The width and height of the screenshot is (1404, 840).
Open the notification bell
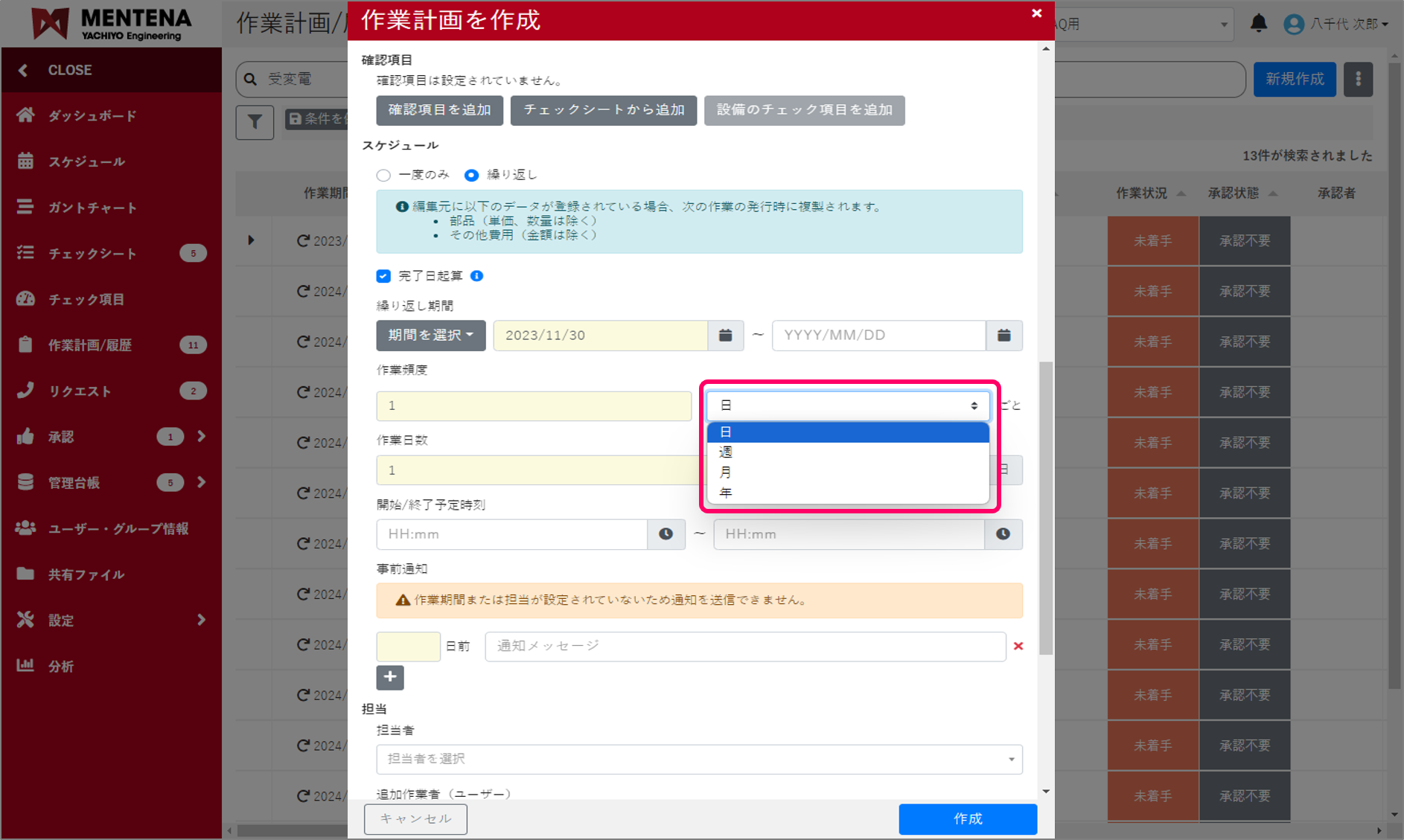pyautogui.click(x=1258, y=23)
